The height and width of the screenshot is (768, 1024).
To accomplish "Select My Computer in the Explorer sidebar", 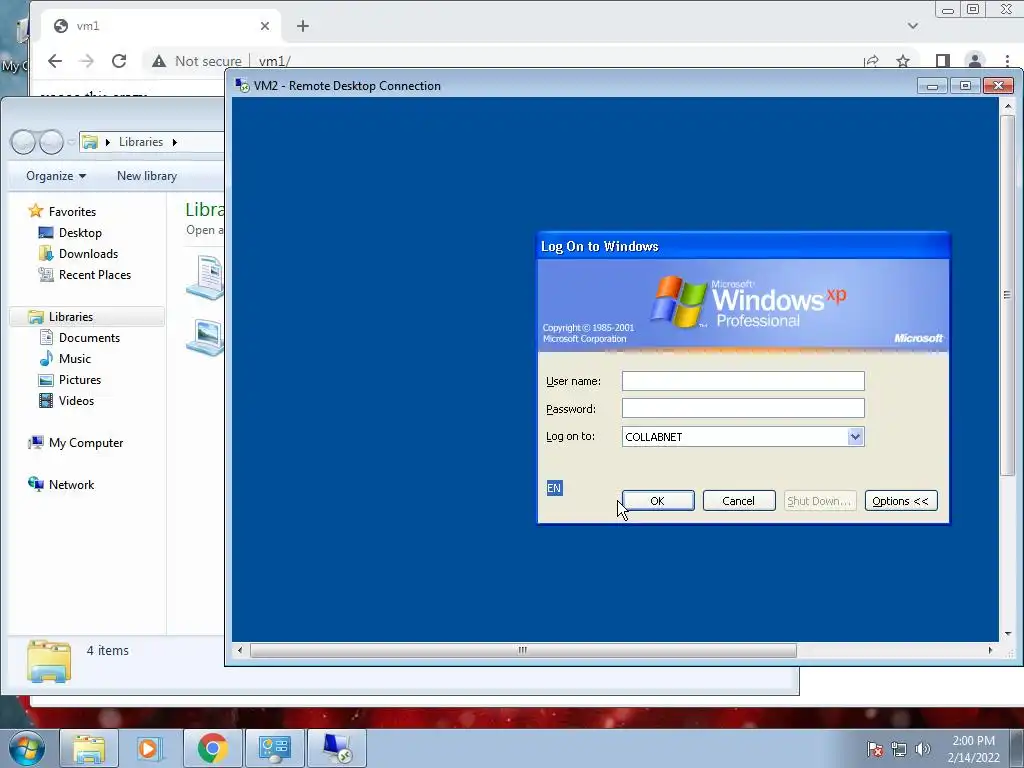I will pyautogui.click(x=86, y=443).
